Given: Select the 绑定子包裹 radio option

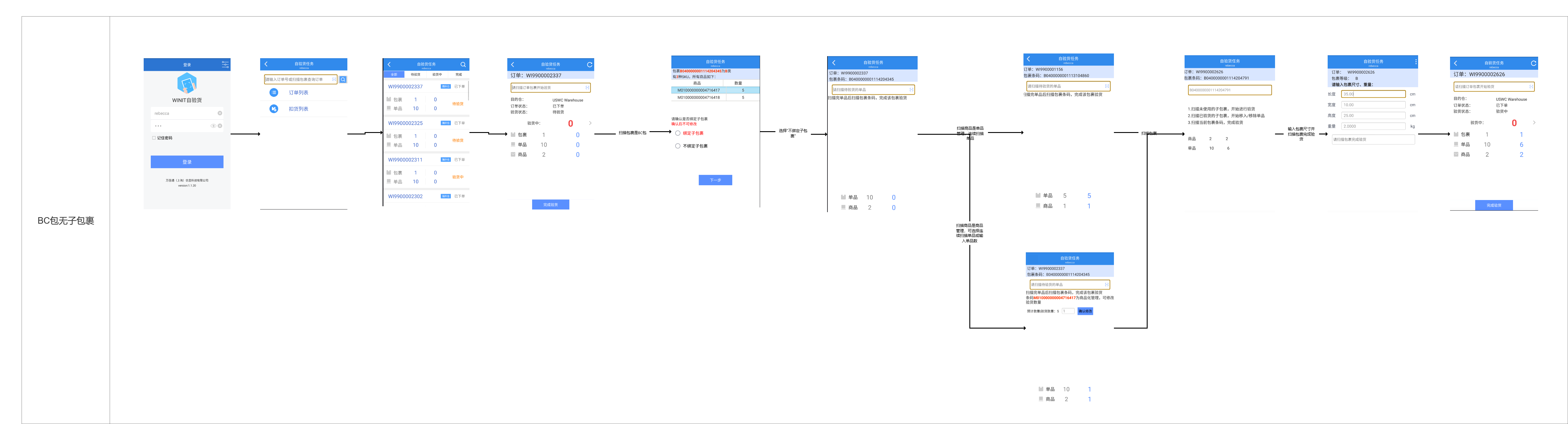Looking at the screenshot, I should point(678,133).
